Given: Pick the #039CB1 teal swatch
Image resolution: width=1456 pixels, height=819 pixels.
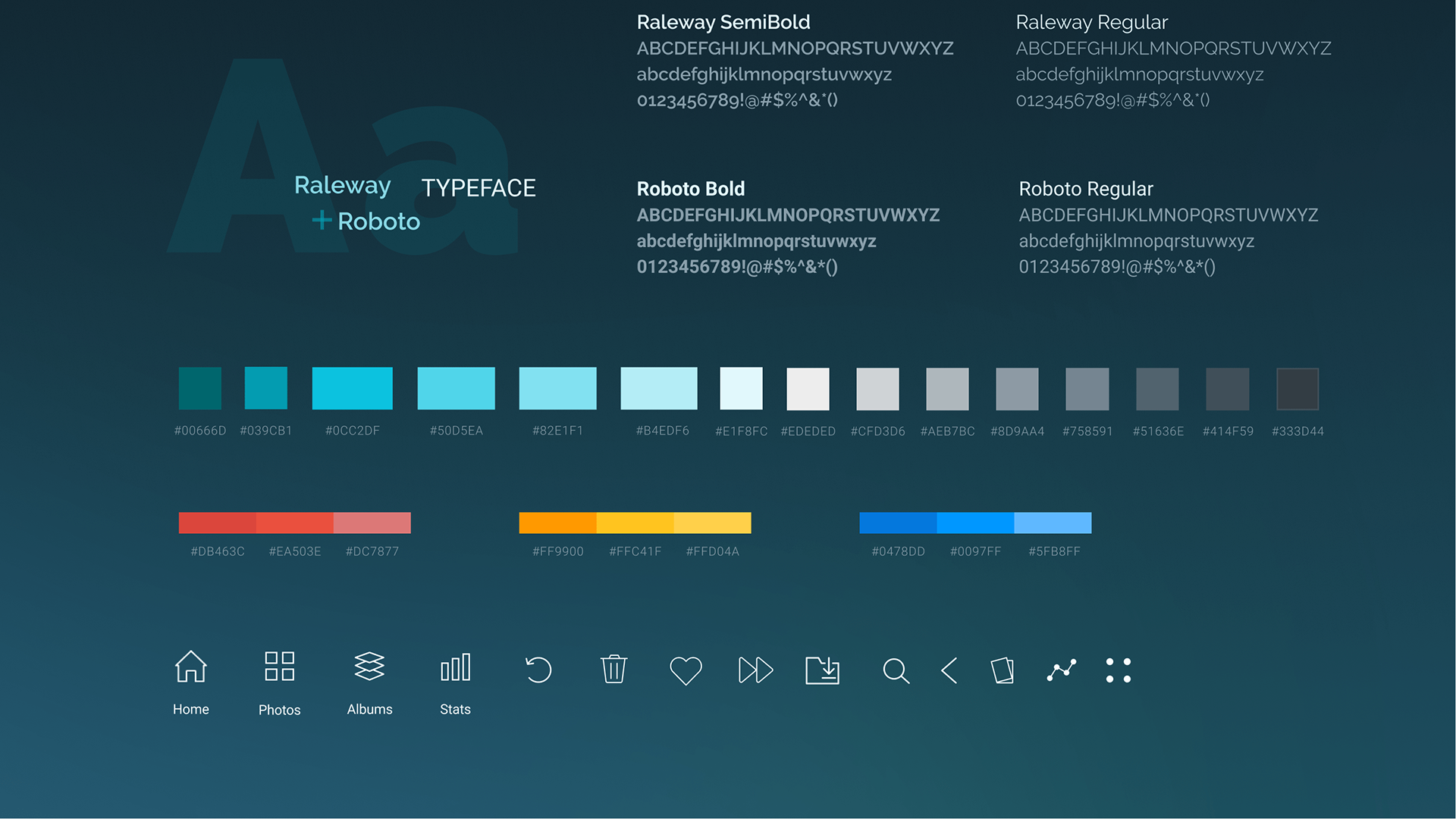Looking at the screenshot, I should pos(266,388).
